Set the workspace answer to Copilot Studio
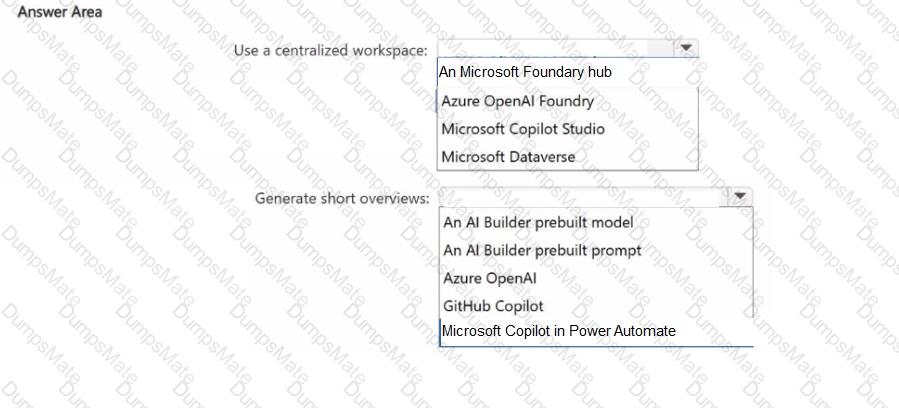 tap(522, 129)
